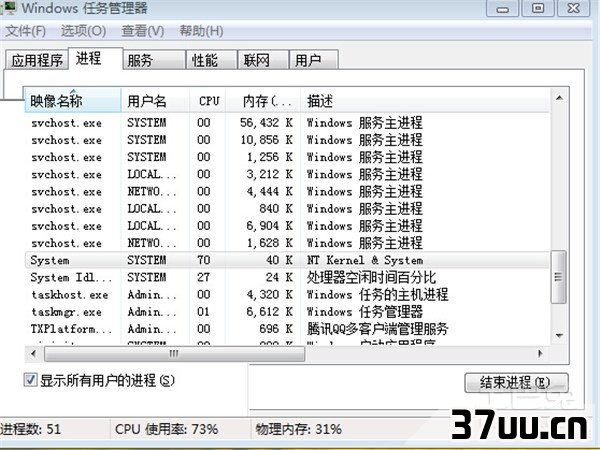Open the 性能 tab
This screenshot has height=450, width=600.
click(x=212, y=60)
